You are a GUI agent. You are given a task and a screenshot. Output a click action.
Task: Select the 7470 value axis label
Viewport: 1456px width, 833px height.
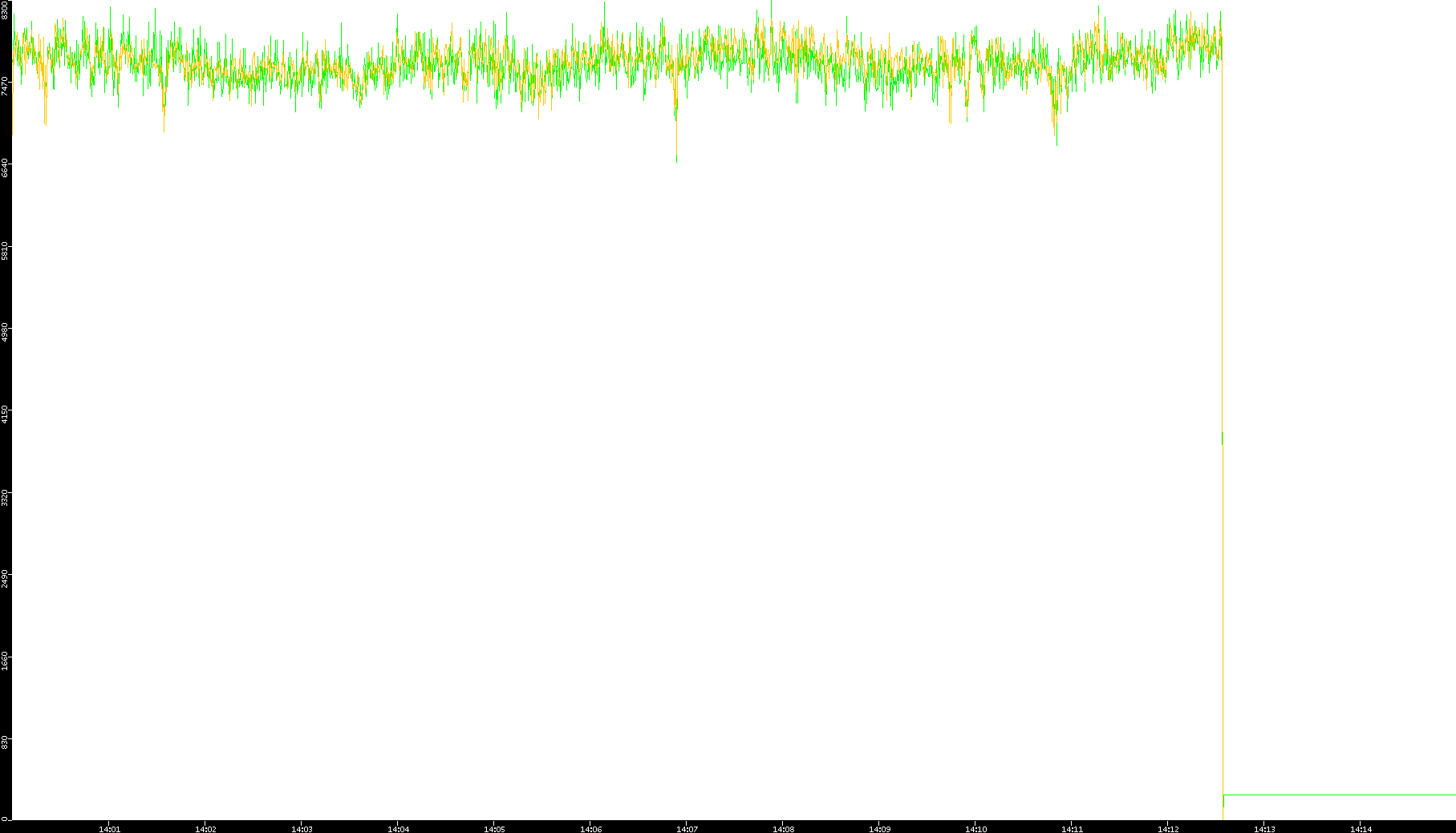[5, 86]
